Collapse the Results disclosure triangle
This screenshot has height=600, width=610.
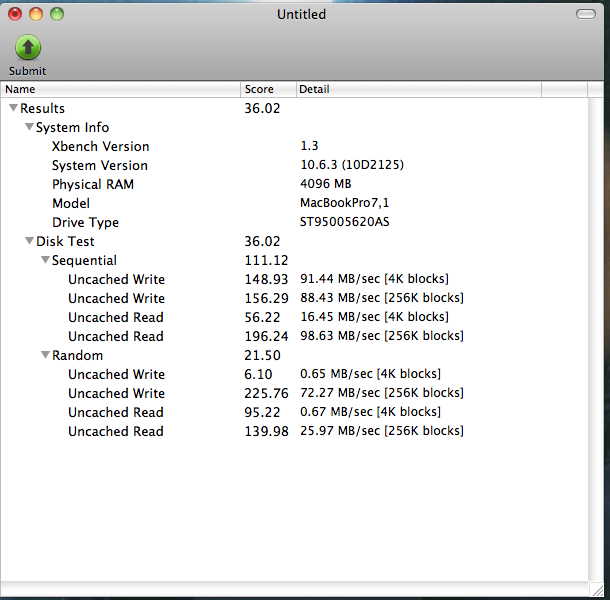(13, 108)
